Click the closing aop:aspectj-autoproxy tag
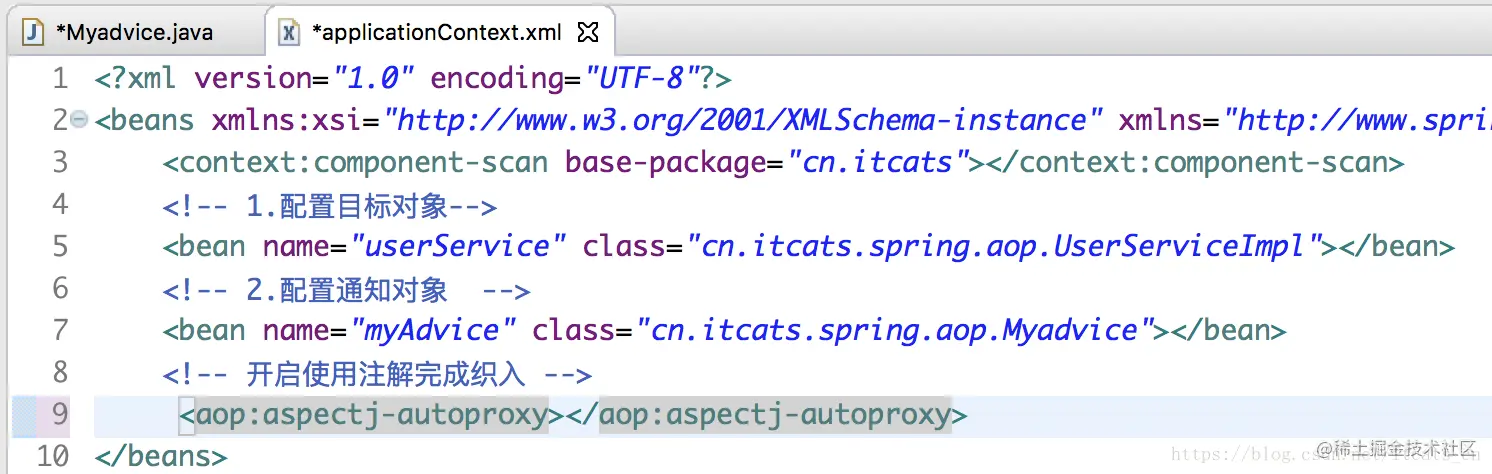This screenshot has width=1492, height=474. pyautogui.click(x=766, y=414)
